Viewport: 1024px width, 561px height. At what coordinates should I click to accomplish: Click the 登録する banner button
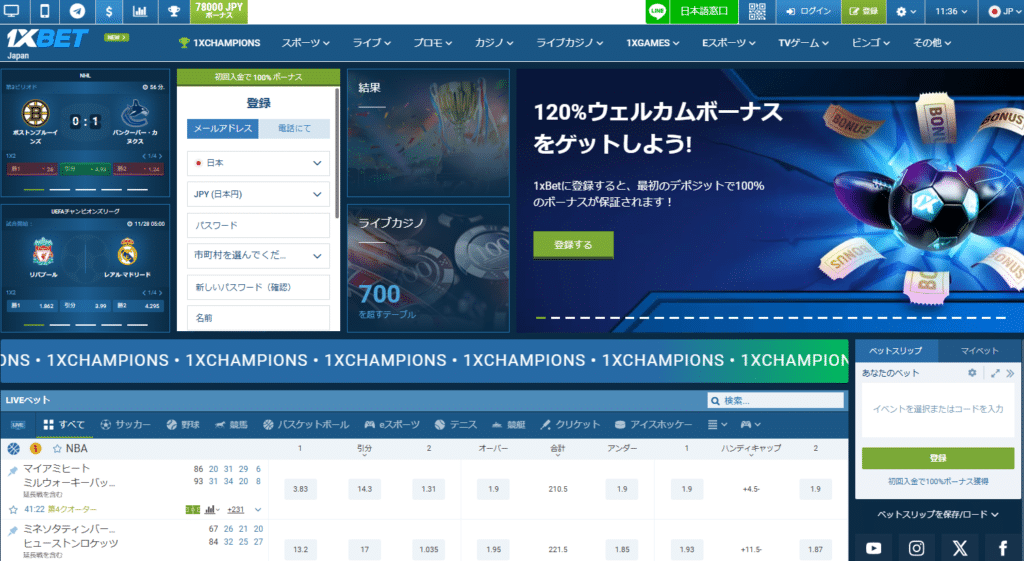(x=573, y=245)
